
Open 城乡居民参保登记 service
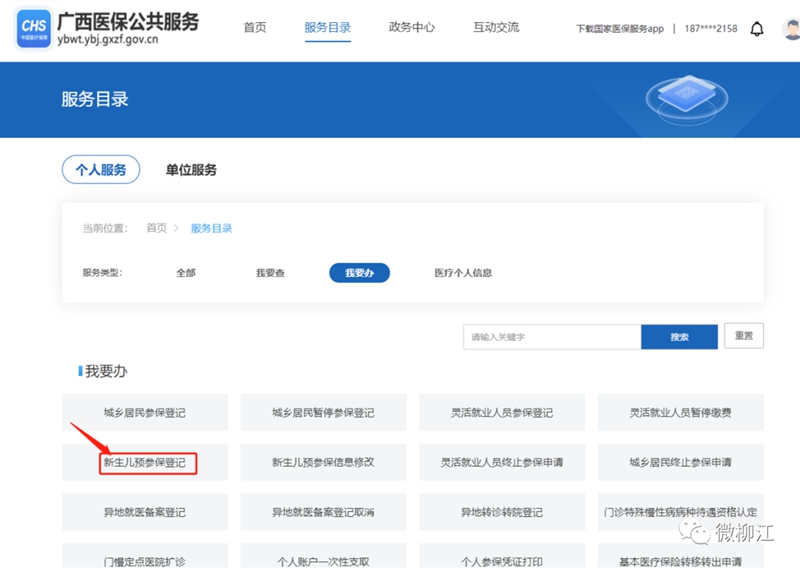point(144,412)
